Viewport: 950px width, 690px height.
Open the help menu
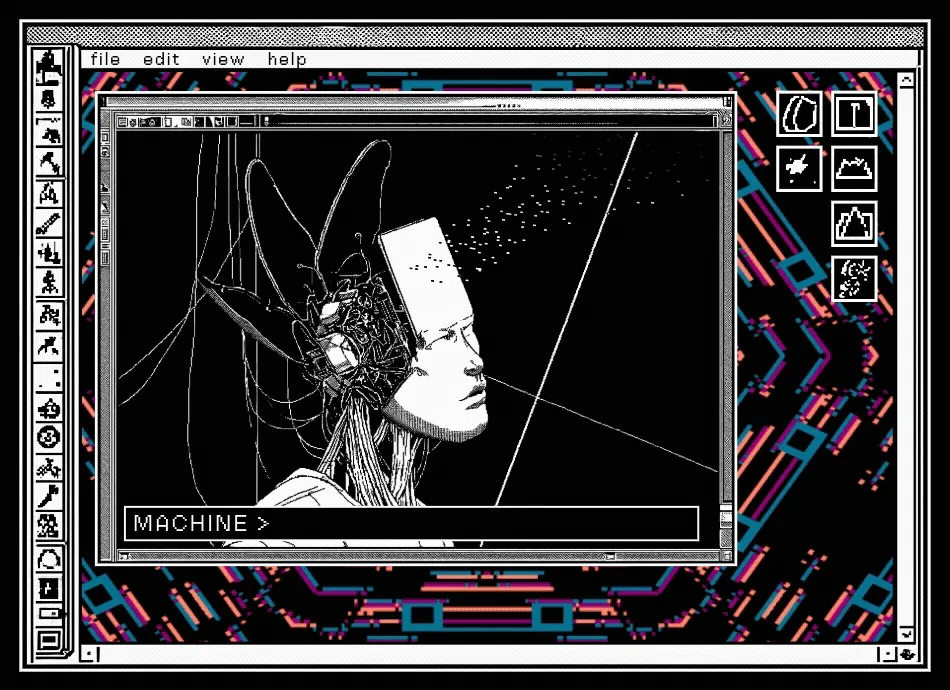[287, 59]
